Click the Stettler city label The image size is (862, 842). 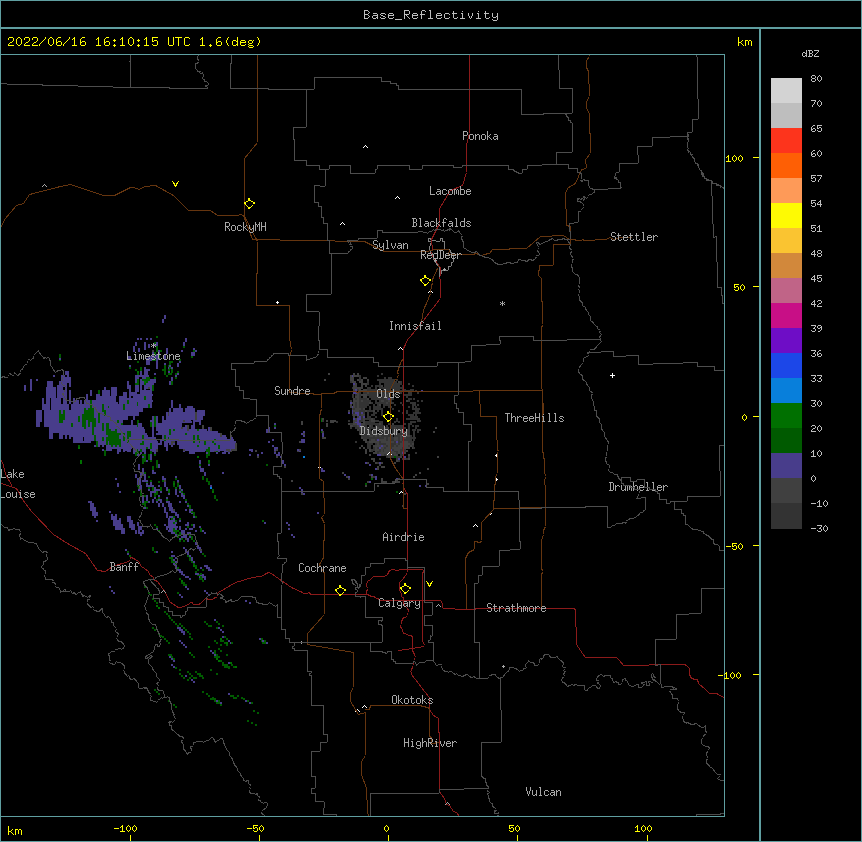(634, 237)
